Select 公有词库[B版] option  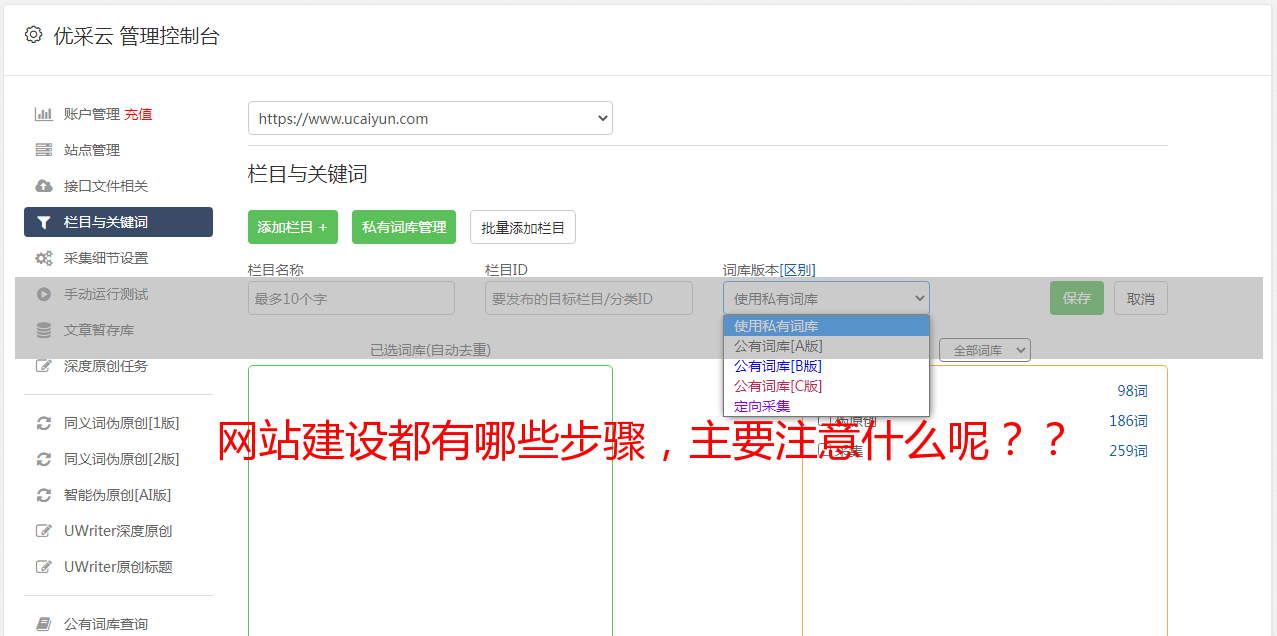[826, 366]
